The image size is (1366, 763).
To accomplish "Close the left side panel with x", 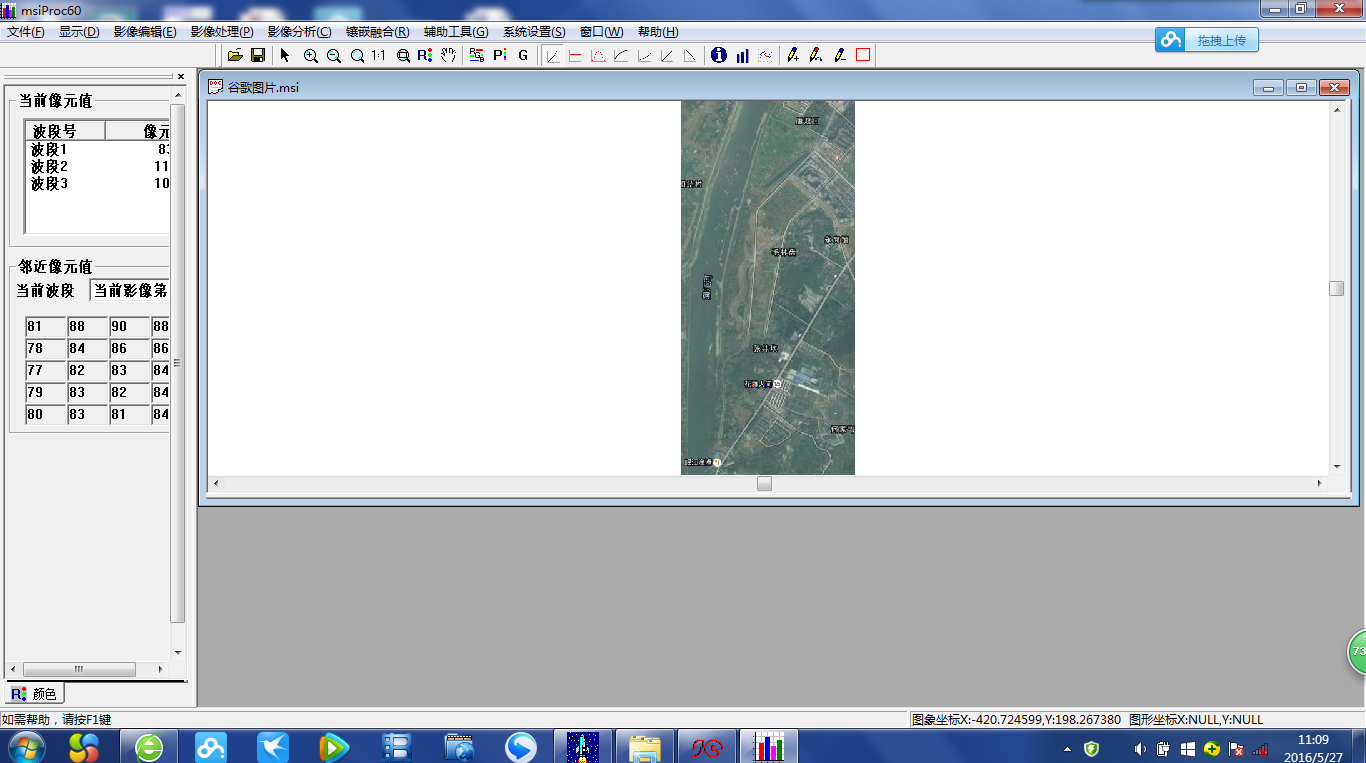I will tap(181, 77).
